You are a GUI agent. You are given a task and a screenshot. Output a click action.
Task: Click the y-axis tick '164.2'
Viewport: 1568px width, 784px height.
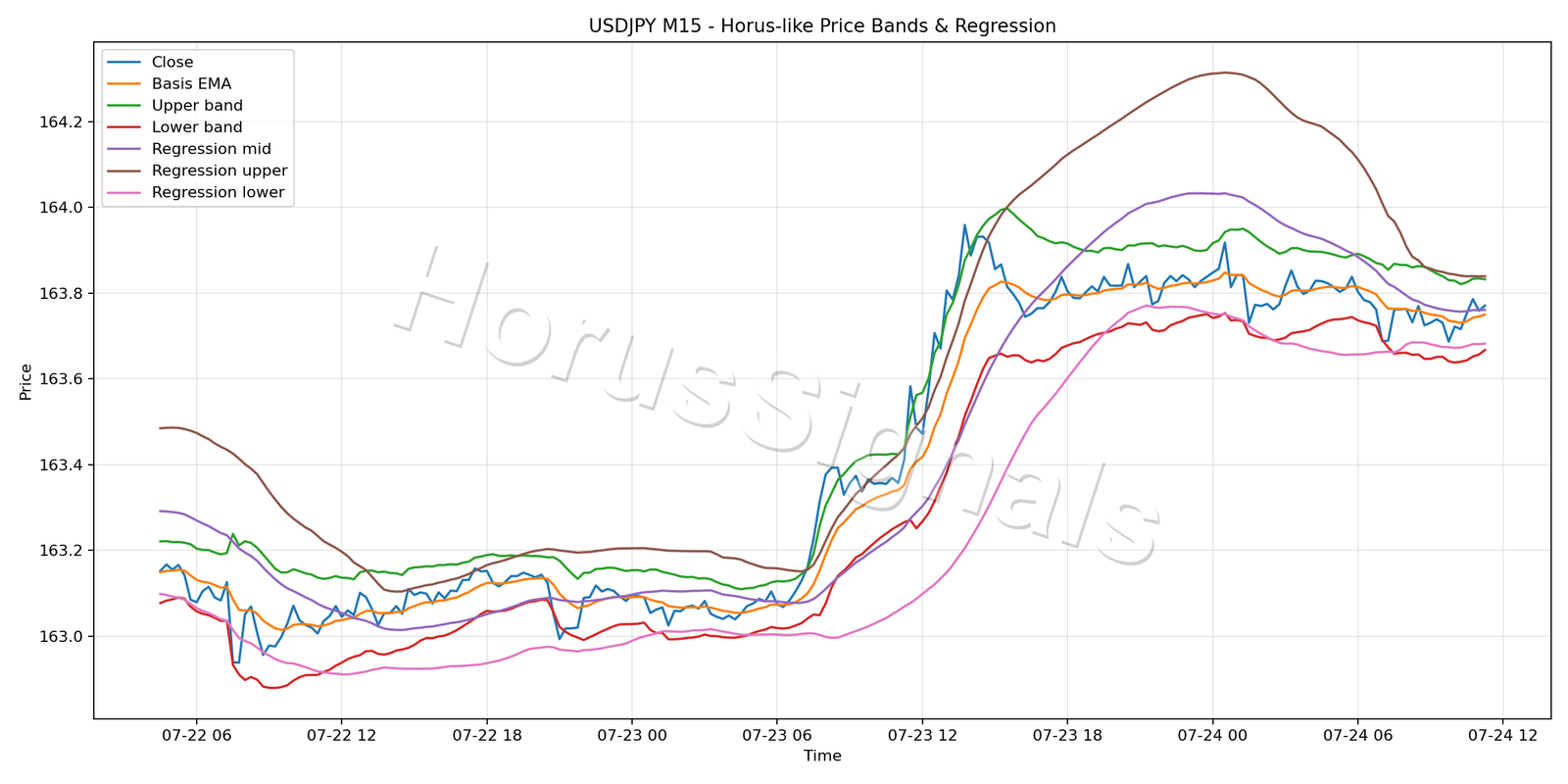tap(61, 122)
